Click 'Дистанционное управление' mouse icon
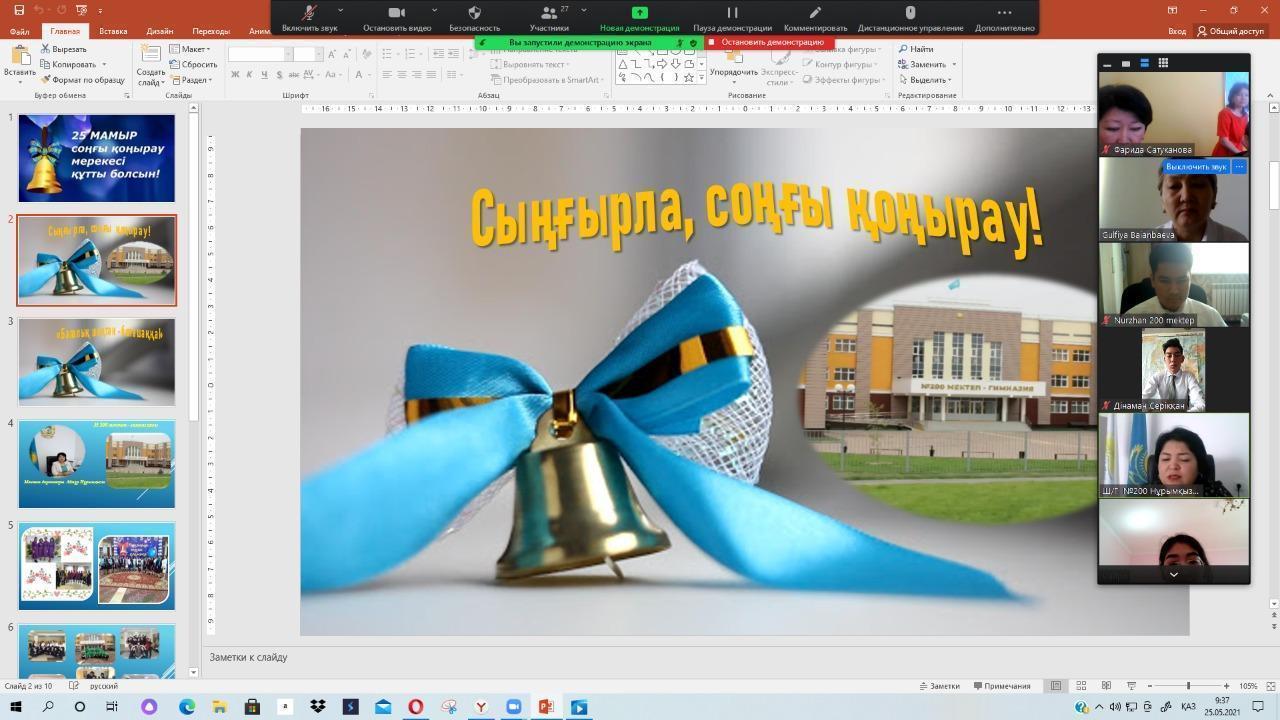This screenshot has width=1280, height=720. pos(909,14)
